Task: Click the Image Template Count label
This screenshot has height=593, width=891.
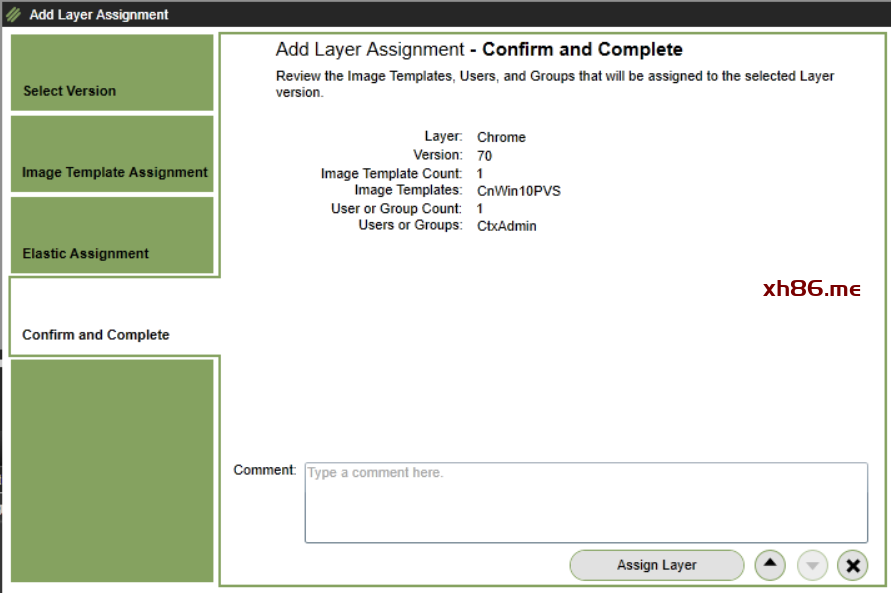Action: 391,173
